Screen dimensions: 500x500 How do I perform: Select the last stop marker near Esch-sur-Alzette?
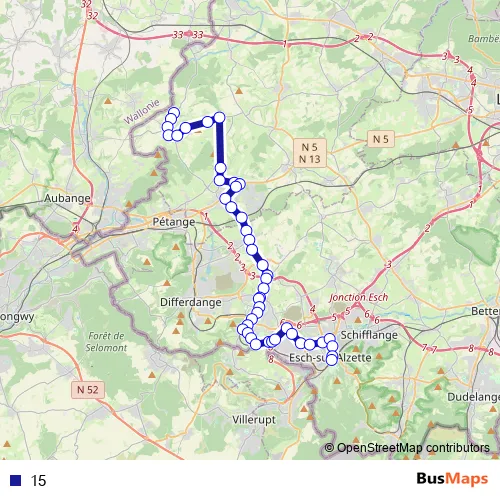(x=332, y=360)
